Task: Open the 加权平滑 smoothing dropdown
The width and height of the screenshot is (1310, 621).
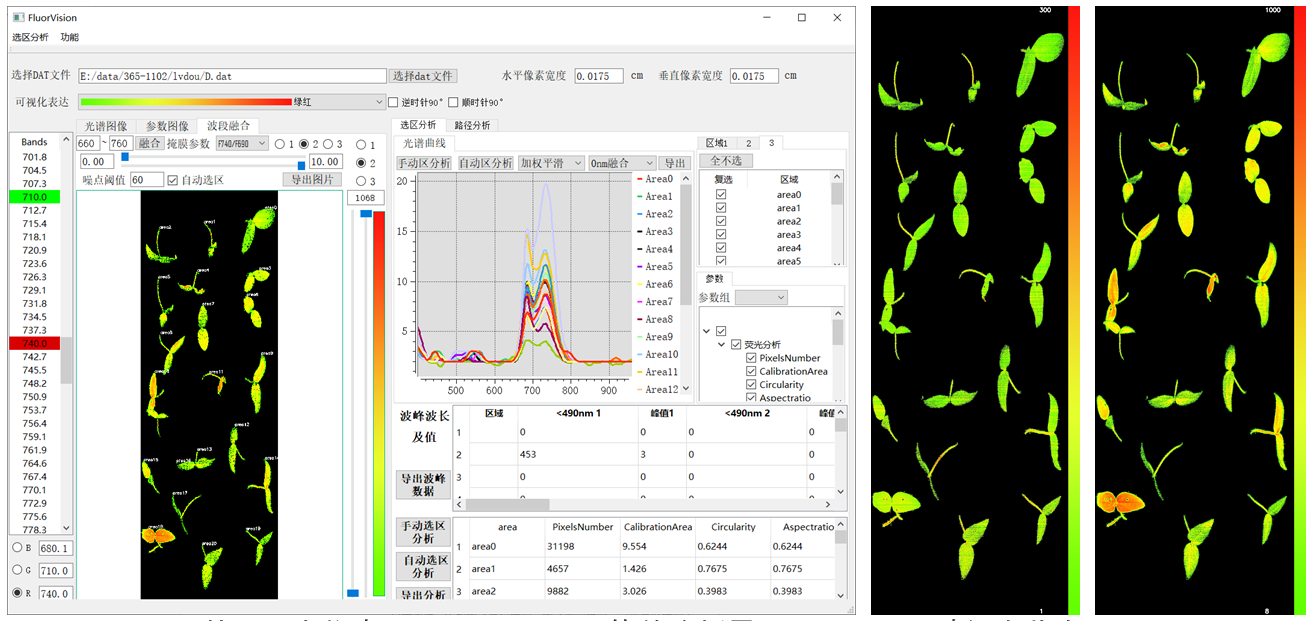Action: click(x=549, y=163)
